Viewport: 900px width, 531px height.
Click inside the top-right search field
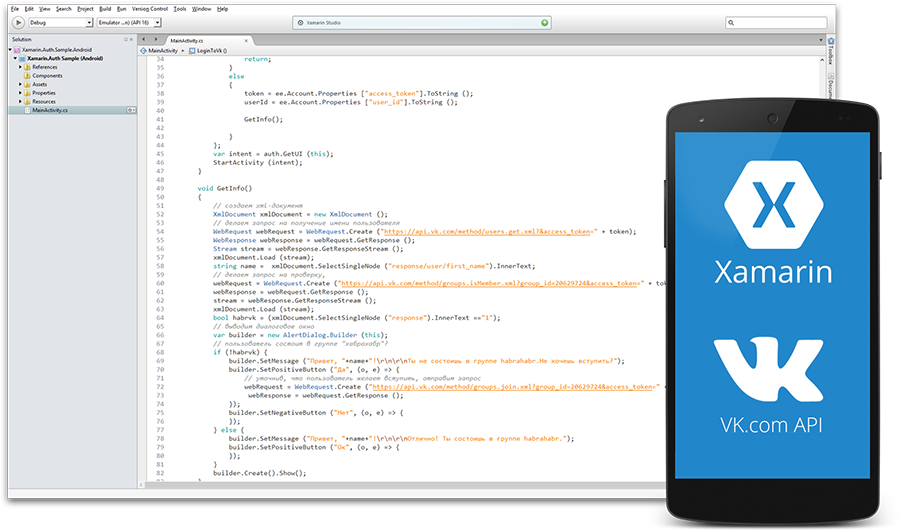pyautogui.click(x=776, y=22)
